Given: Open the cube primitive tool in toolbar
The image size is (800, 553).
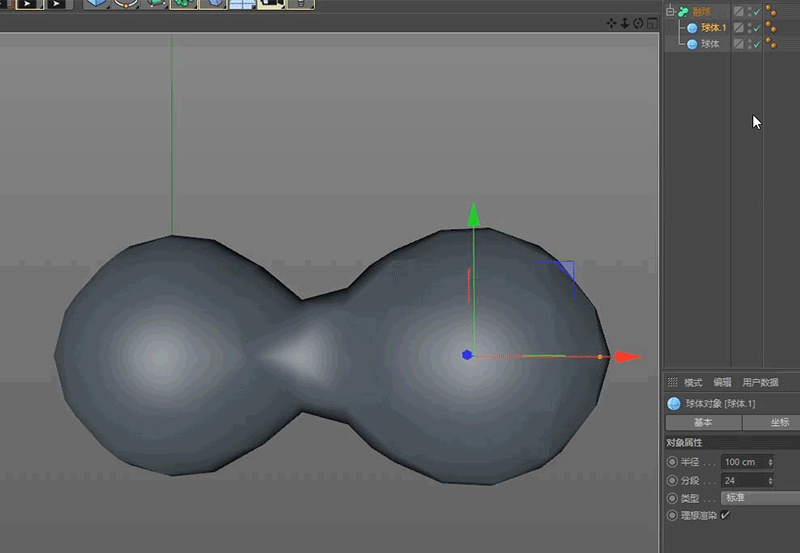Looking at the screenshot, I should click(x=96, y=3).
